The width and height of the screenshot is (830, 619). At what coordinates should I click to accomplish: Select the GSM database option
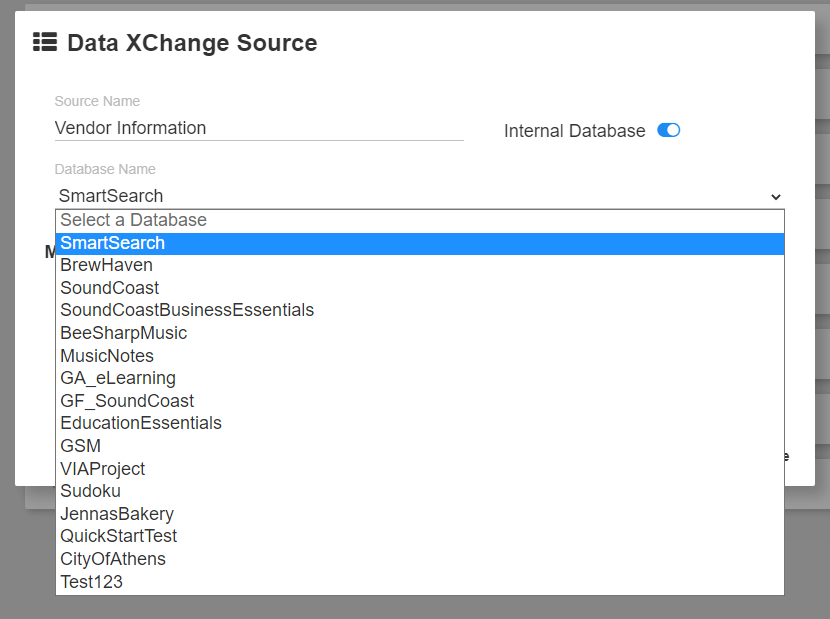point(80,446)
